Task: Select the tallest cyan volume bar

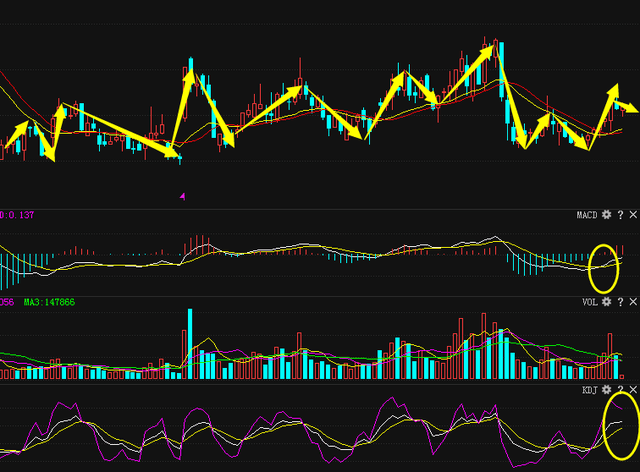Action: click(x=188, y=343)
